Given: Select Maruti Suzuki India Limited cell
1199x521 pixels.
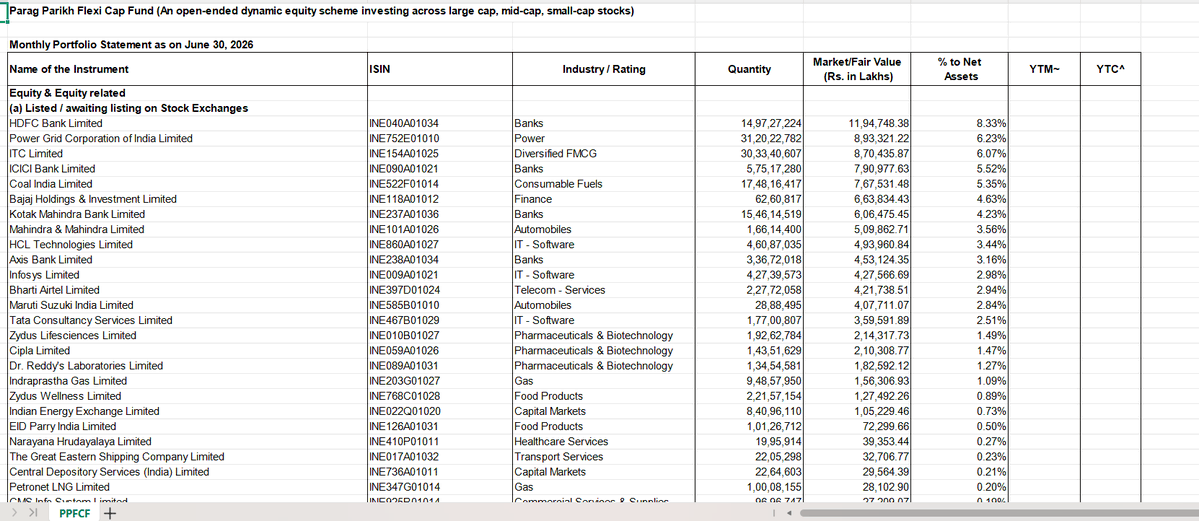Looking at the screenshot, I should coord(187,304).
